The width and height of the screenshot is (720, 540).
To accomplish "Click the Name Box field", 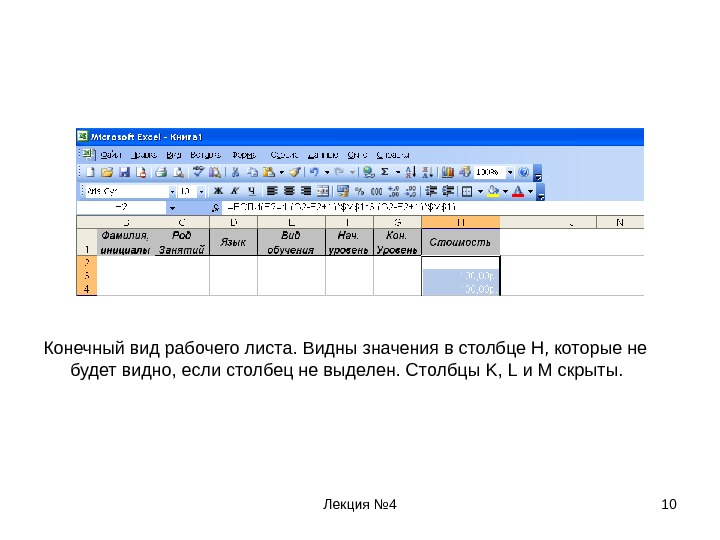I will click(x=121, y=208).
